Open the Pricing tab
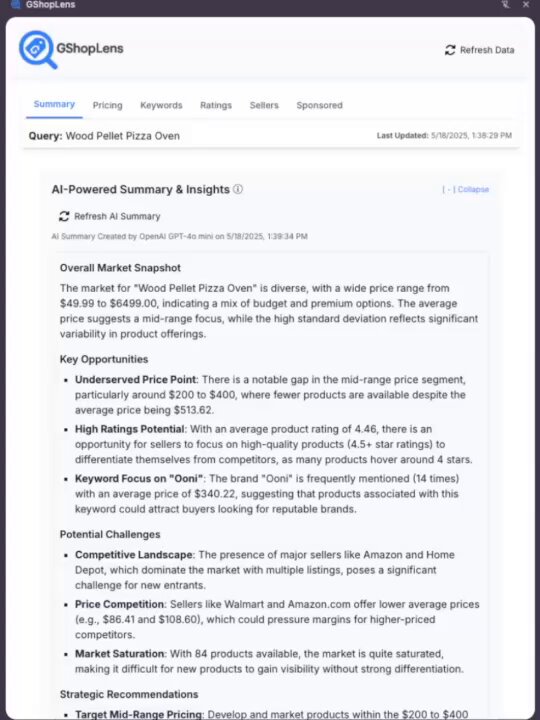 pos(107,105)
